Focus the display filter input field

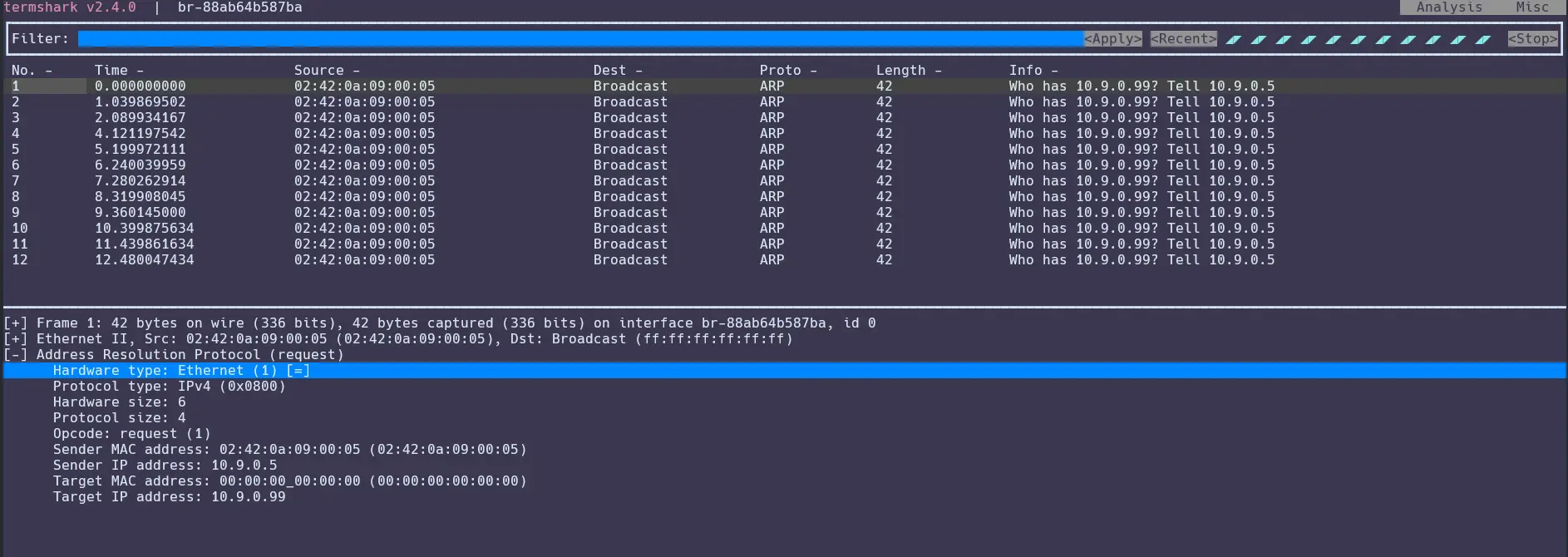point(581,39)
